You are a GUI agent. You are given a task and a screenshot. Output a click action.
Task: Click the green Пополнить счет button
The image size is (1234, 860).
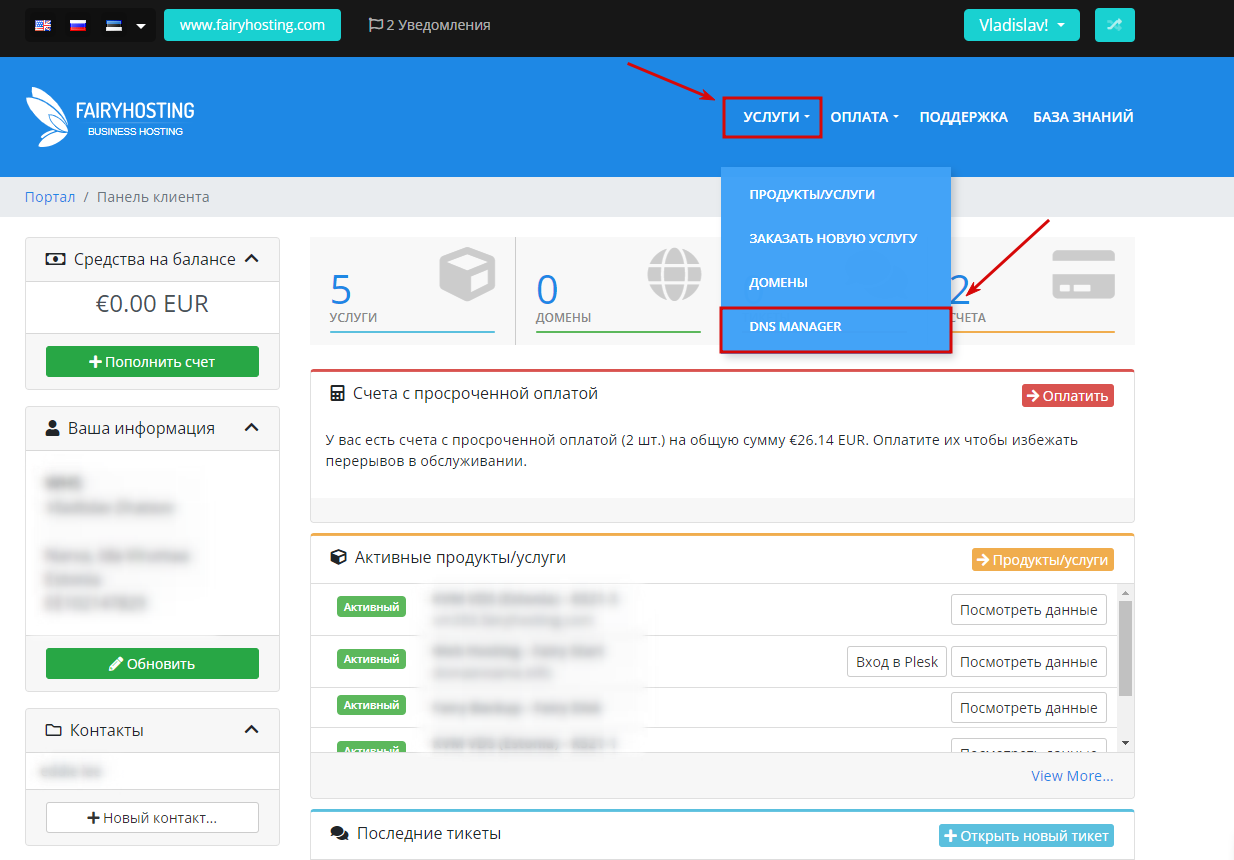pyautogui.click(x=152, y=362)
